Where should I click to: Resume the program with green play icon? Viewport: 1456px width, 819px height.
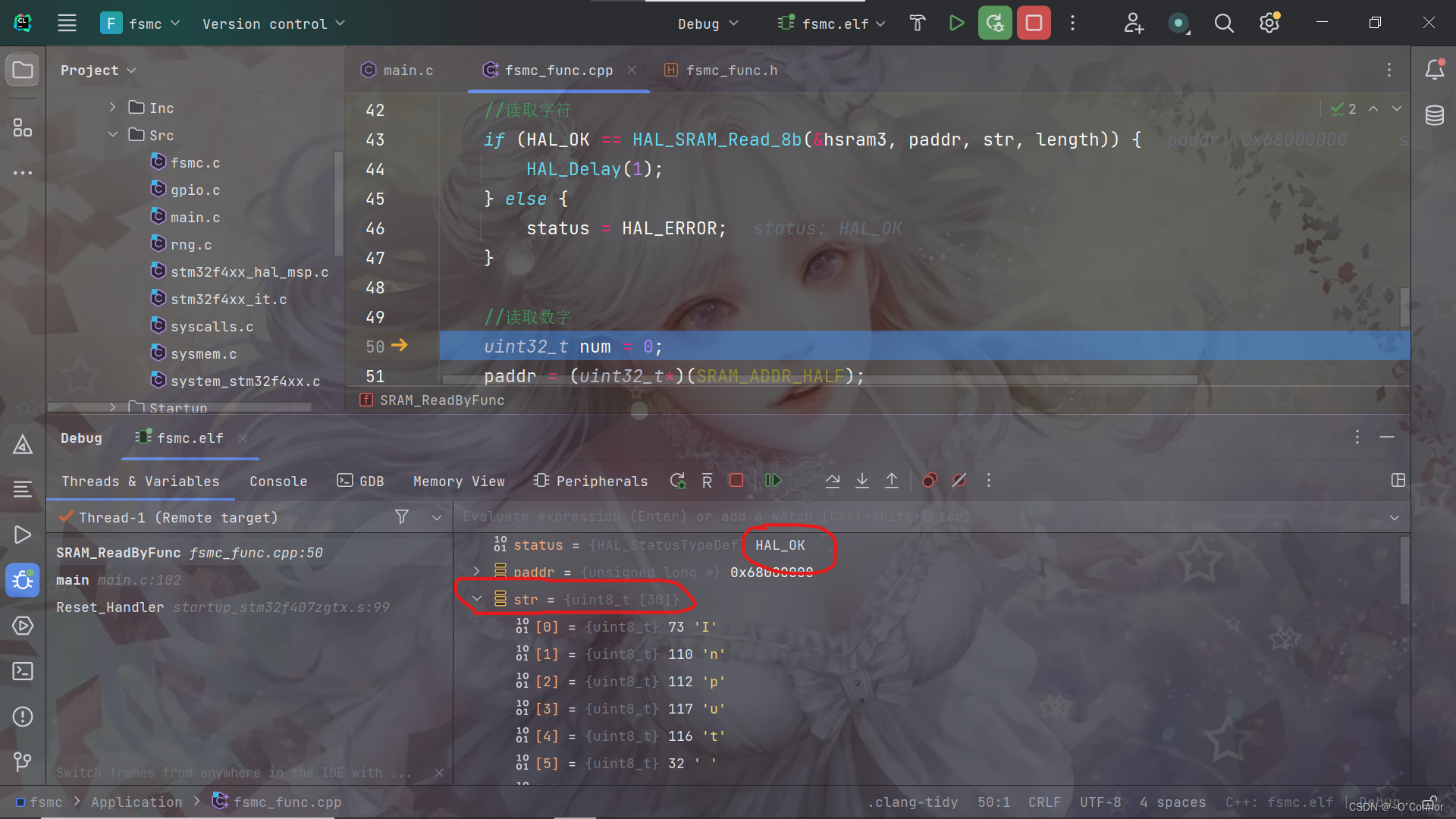[773, 480]
